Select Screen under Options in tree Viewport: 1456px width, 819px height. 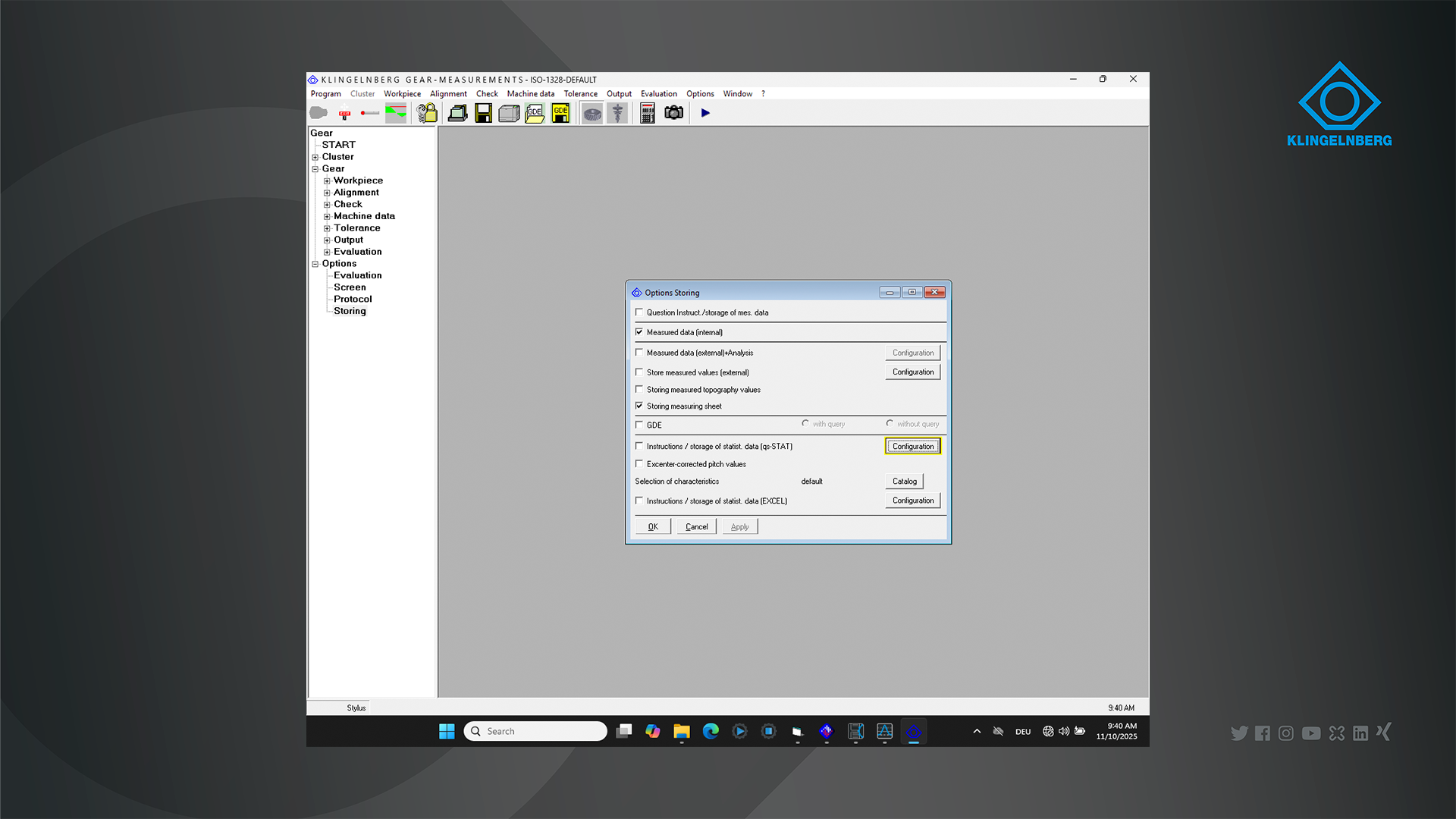point(350,287)
